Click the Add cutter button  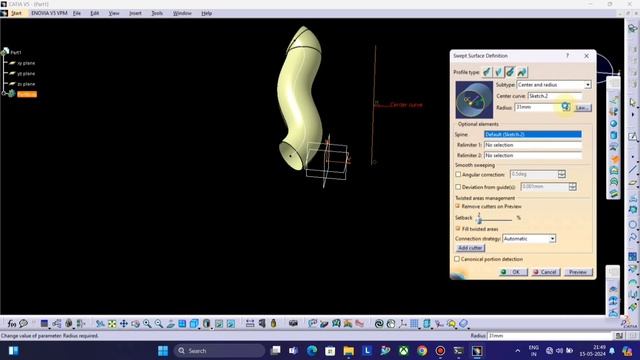coord(470,248)
